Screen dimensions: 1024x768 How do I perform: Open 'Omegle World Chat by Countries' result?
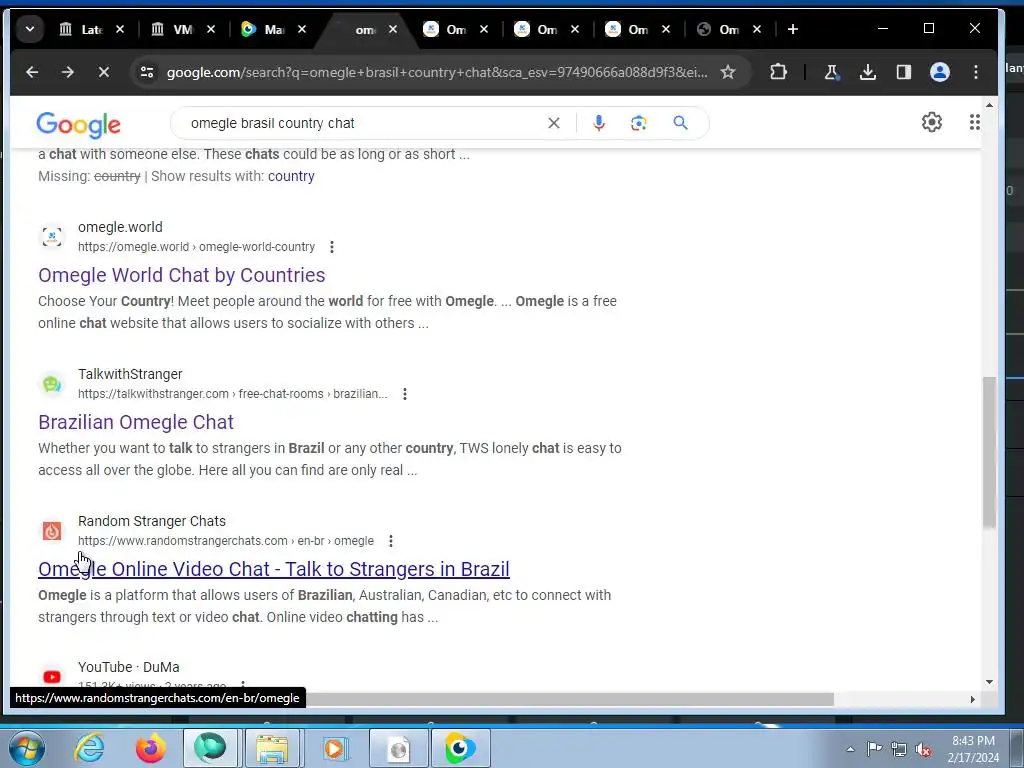pos(182,275)
